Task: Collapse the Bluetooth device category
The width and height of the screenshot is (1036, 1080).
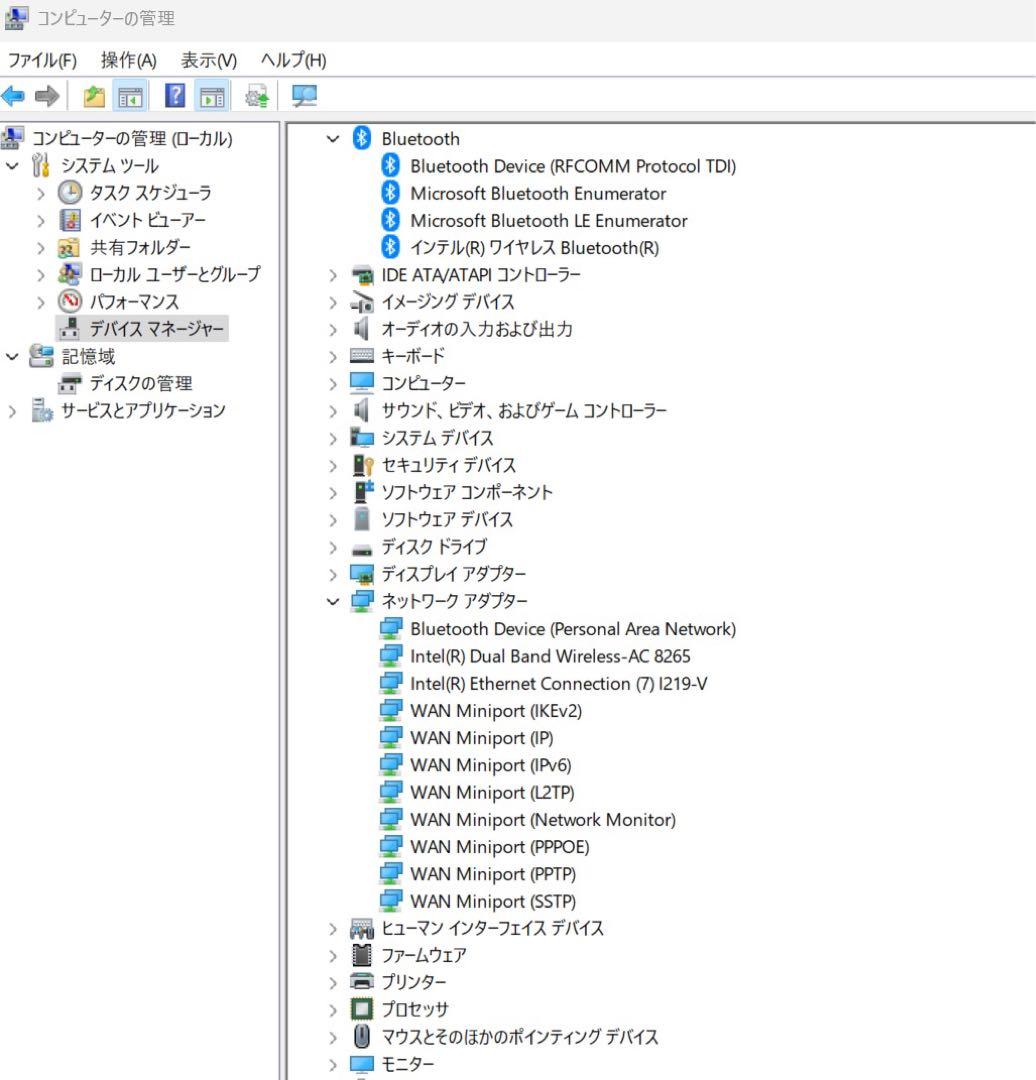Action: 333,139
